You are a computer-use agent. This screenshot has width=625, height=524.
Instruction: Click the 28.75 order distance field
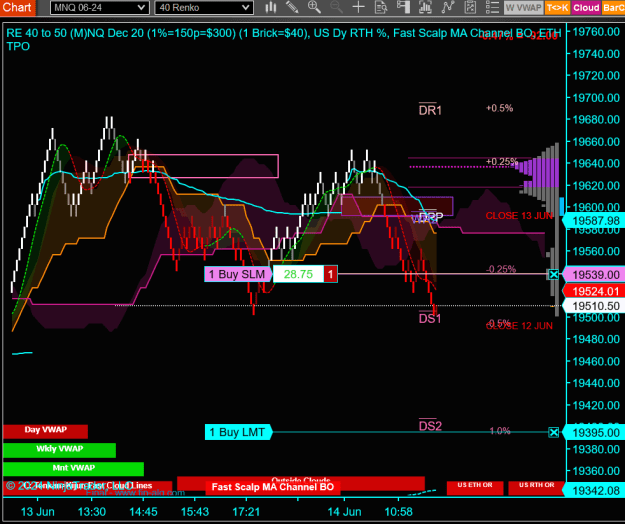coord(298,274)
